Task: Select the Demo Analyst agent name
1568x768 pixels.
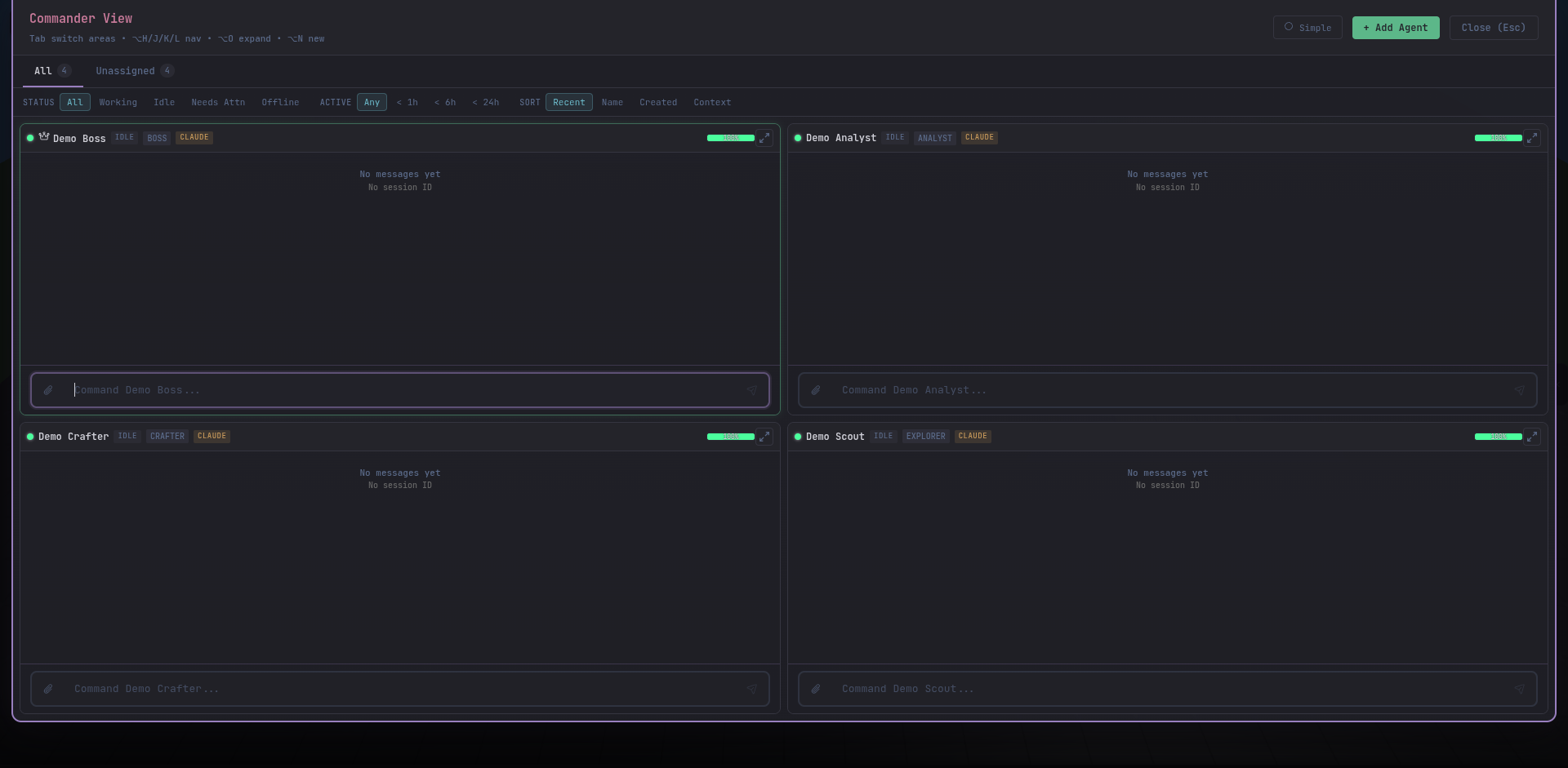Action: pos(841,139)
